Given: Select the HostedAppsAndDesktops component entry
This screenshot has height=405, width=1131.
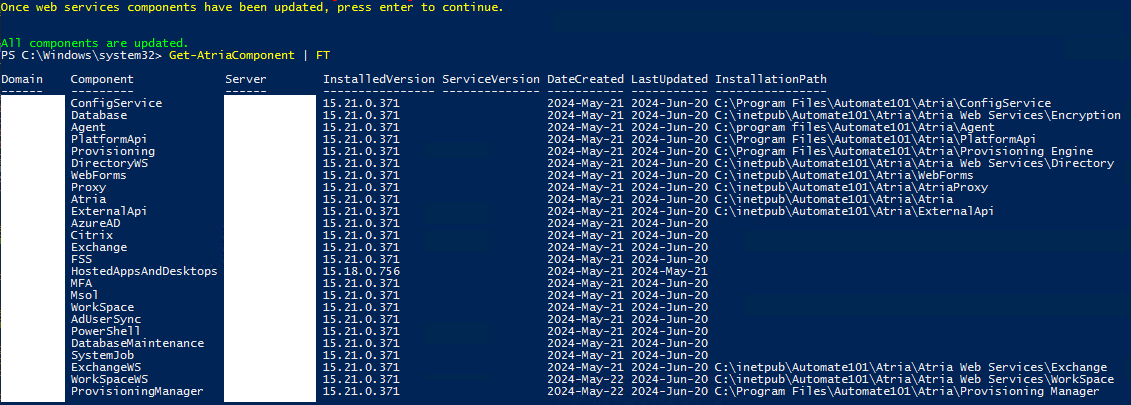Looking at the screenshot, I should [144, 271].
